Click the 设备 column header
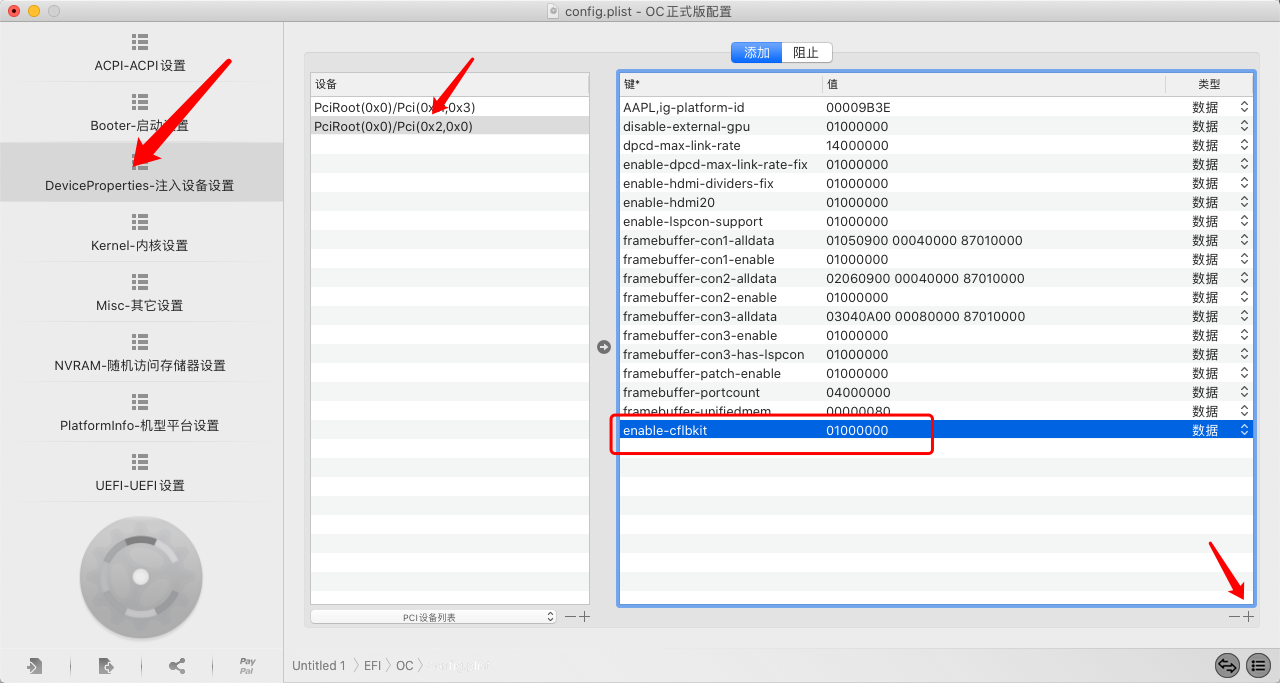The width and height of the screenshot is (1280, 683). click(450, 84)
